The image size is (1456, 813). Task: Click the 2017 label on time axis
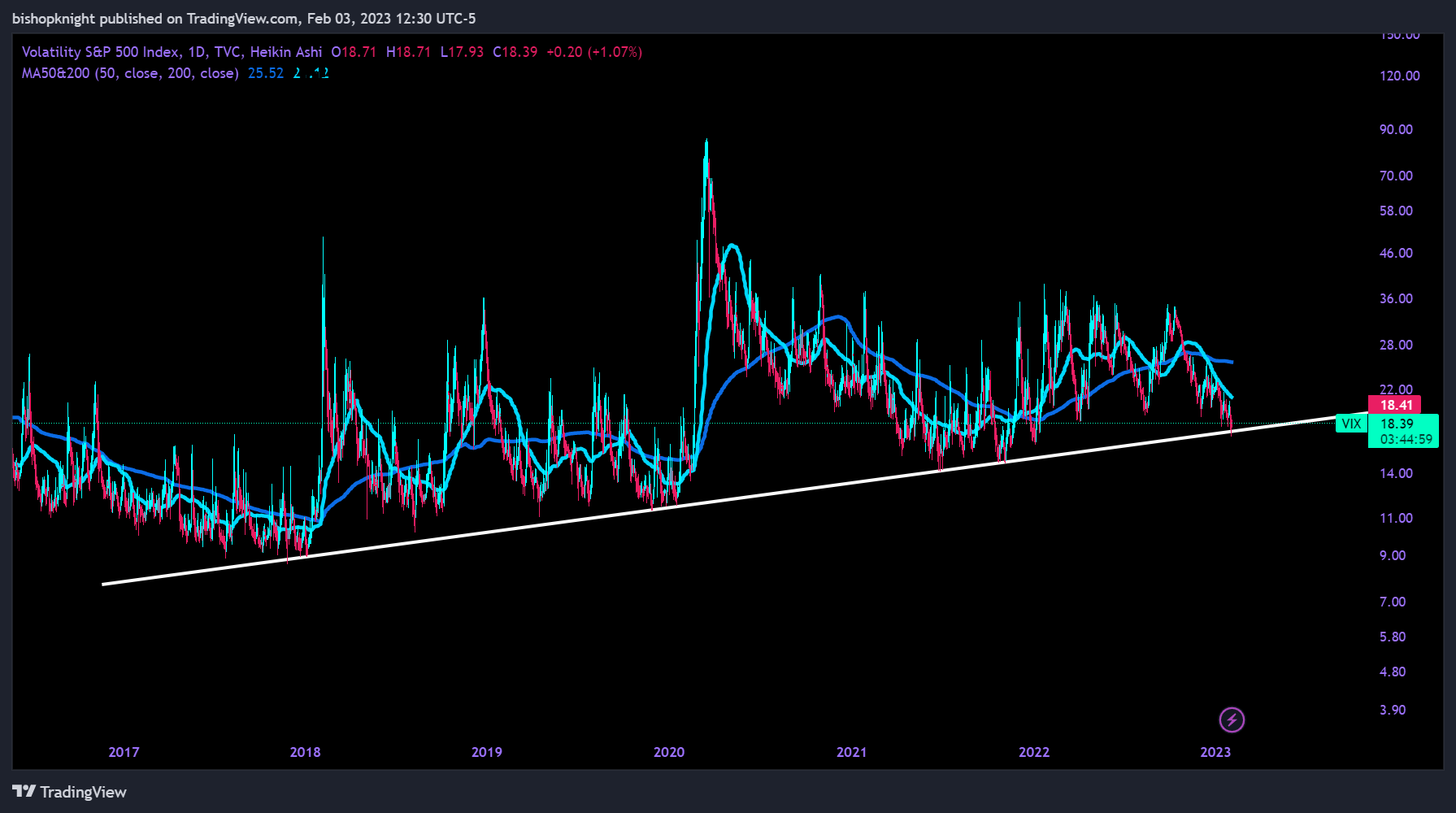tap(124, 752)
